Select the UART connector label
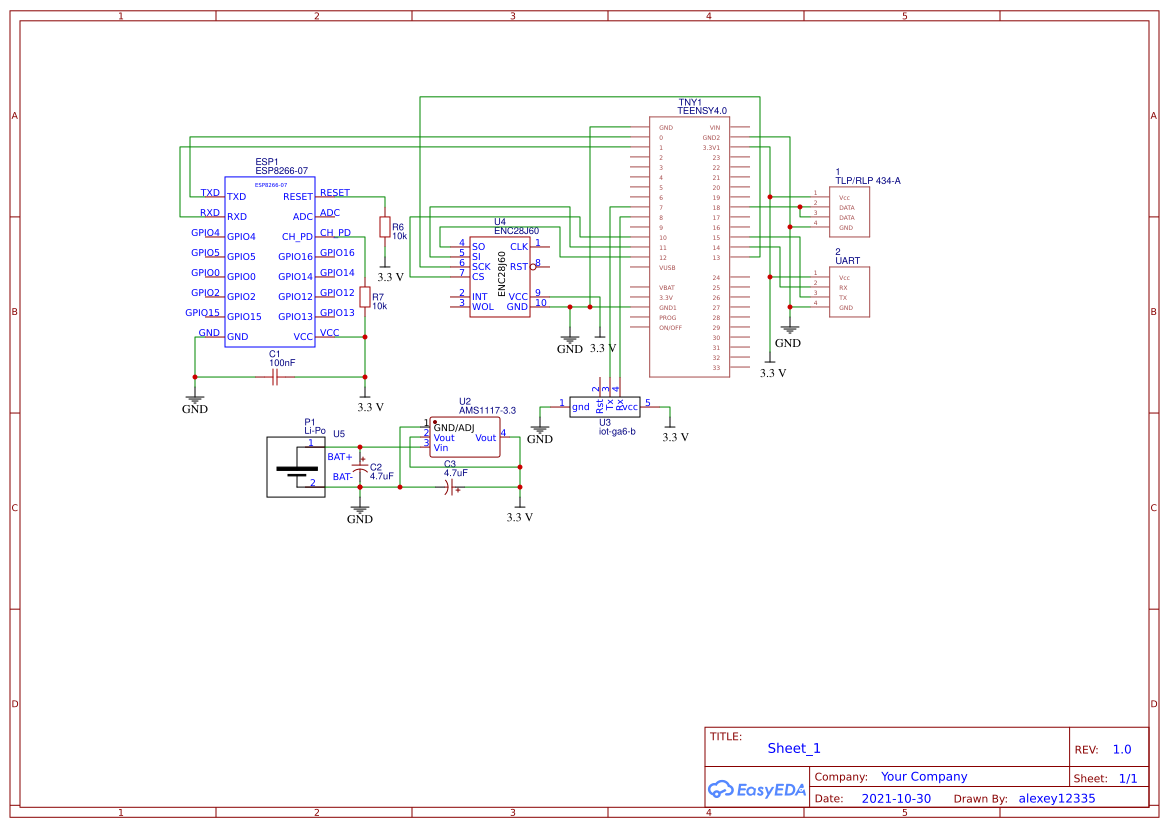 pos(848,261)
